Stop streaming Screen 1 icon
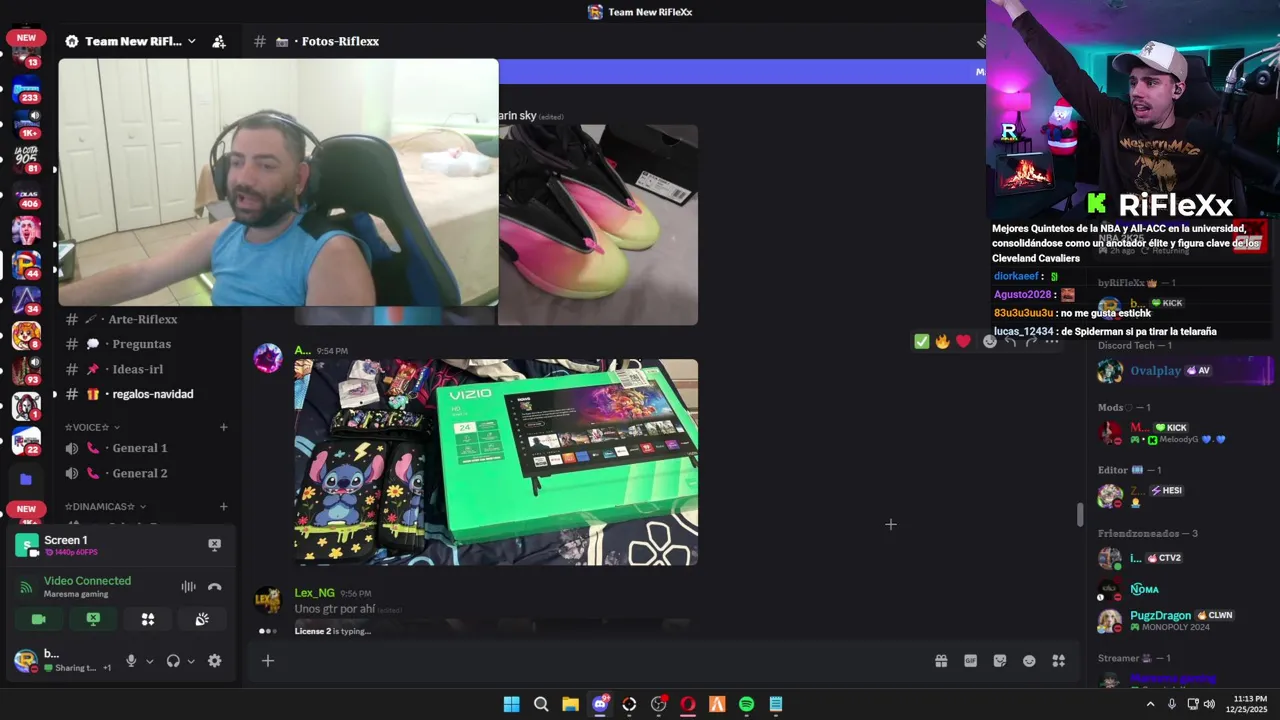The width and height of the screenshot is (1280, 720). pos(214,544)
